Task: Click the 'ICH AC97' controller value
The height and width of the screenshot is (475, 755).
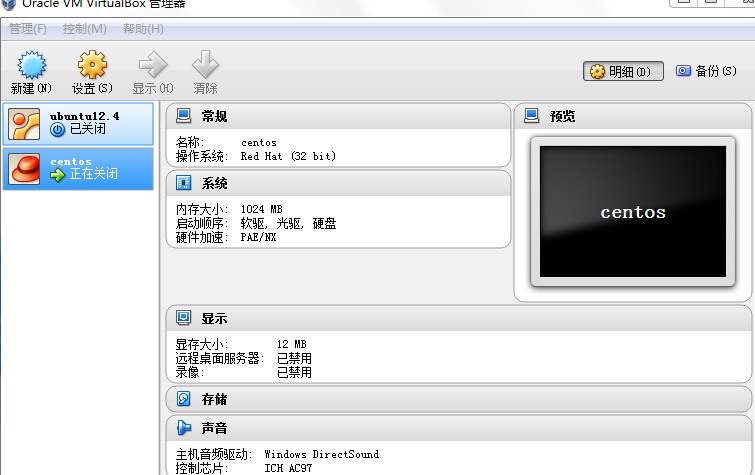Action: pyautogui.click(x=288, y=468)
